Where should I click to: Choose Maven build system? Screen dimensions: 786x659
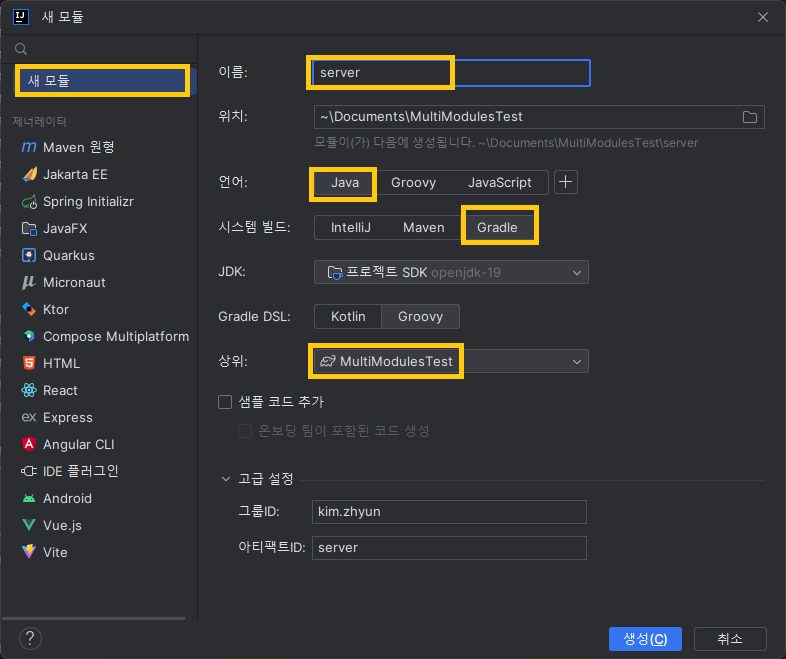point(424,228)
